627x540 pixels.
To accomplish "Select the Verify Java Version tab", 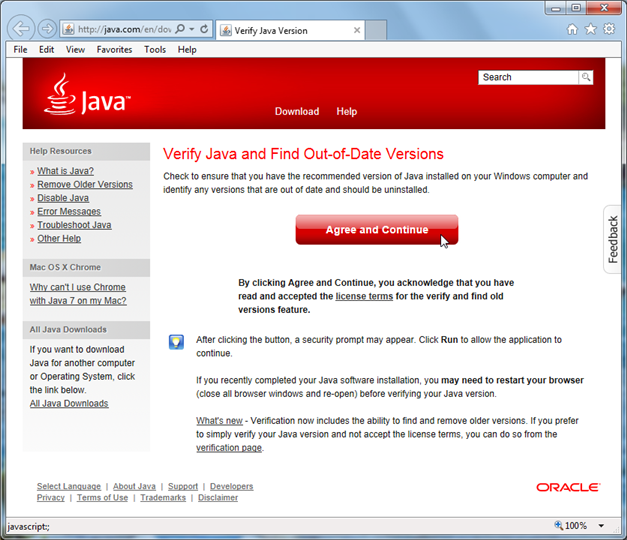I will (x=290, y=30).
